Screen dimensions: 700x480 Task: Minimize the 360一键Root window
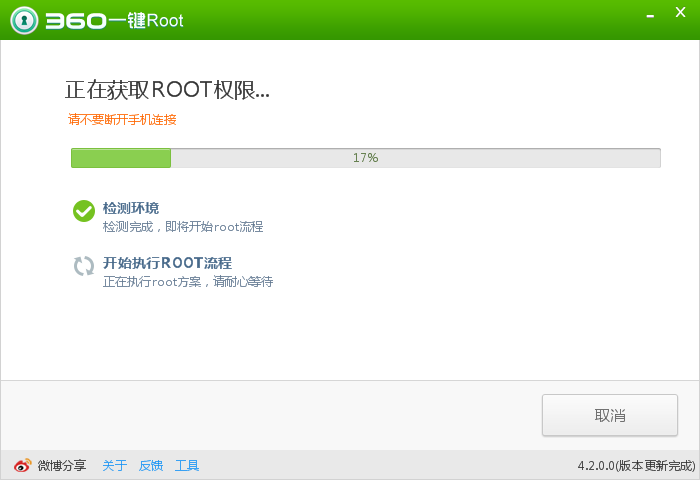click(650, 16)
